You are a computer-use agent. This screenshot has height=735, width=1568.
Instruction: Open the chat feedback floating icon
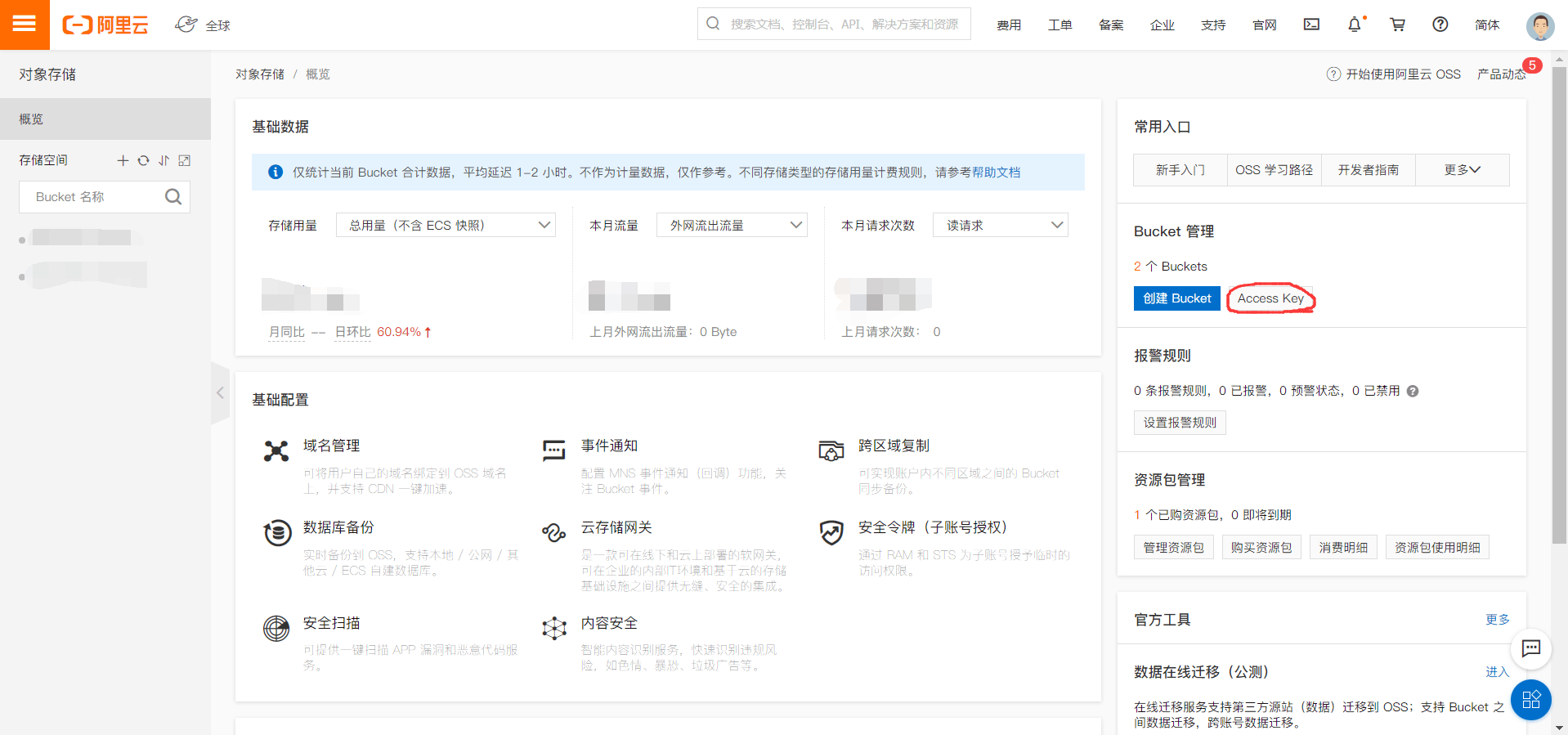point(1531,648)
